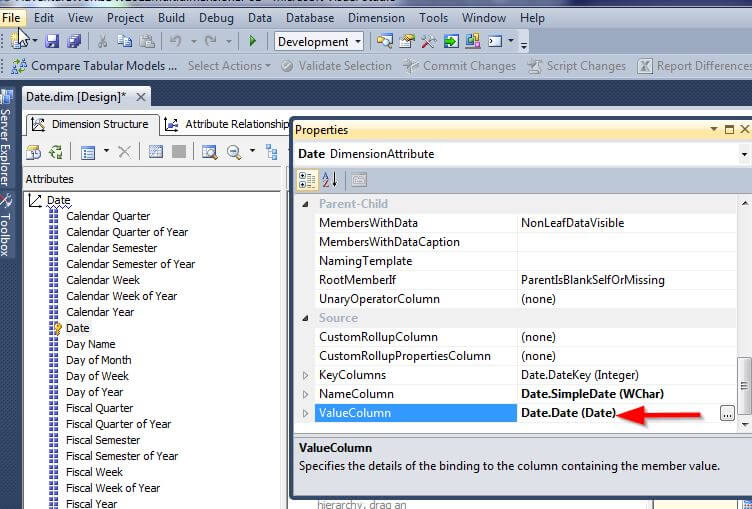Select the Date key attribute
This screenshot has height=509, width=752.
point(77,329)
